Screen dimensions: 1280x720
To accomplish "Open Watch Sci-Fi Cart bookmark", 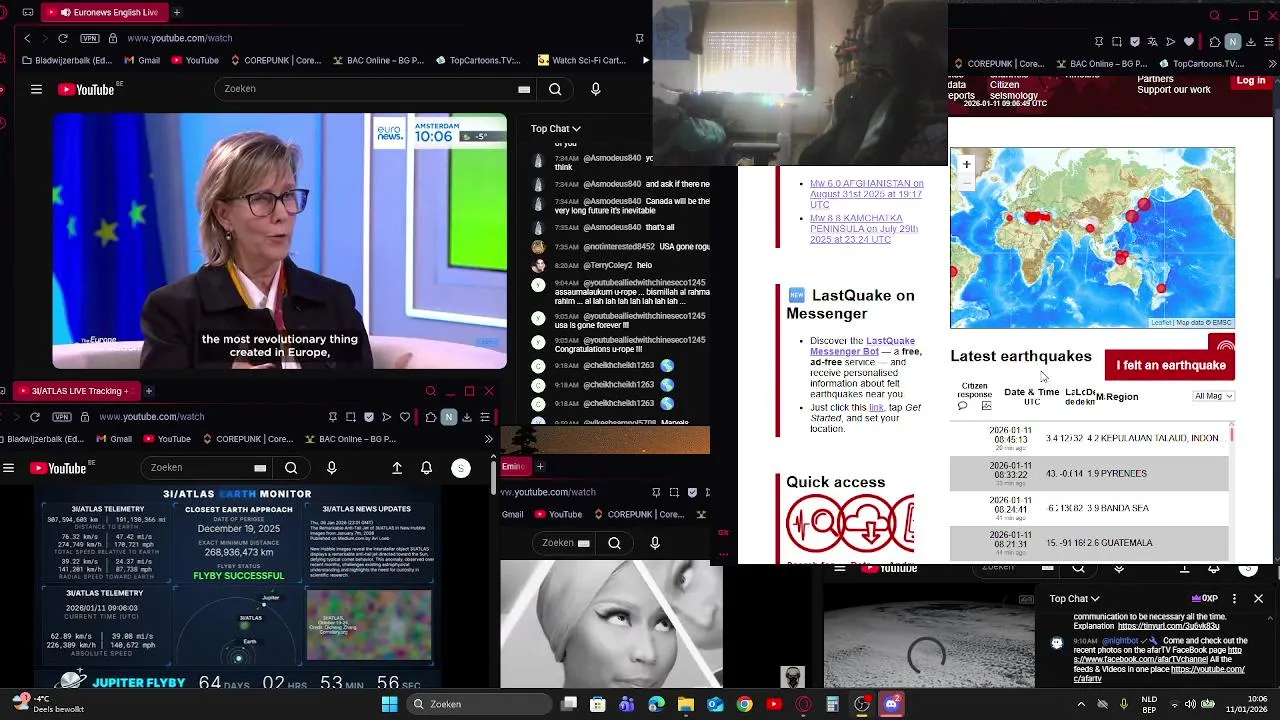I will (581, 60).
